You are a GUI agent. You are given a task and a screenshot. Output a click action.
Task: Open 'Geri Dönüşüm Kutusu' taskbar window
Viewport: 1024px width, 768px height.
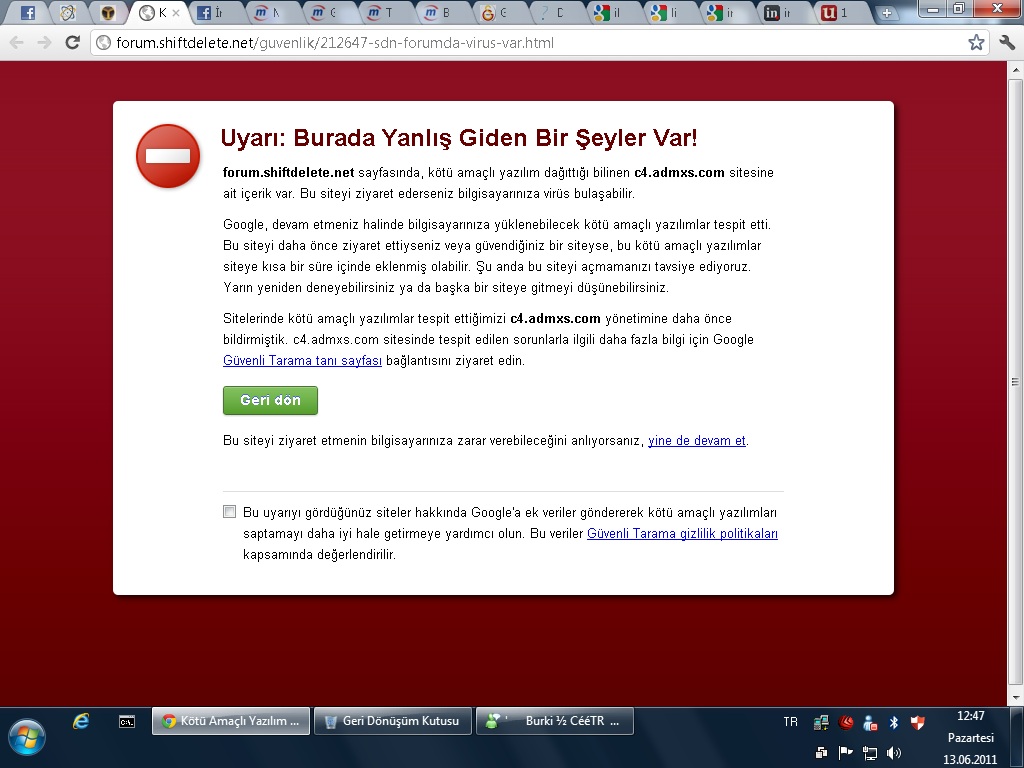pyautogui.click(x=392, y=722)
